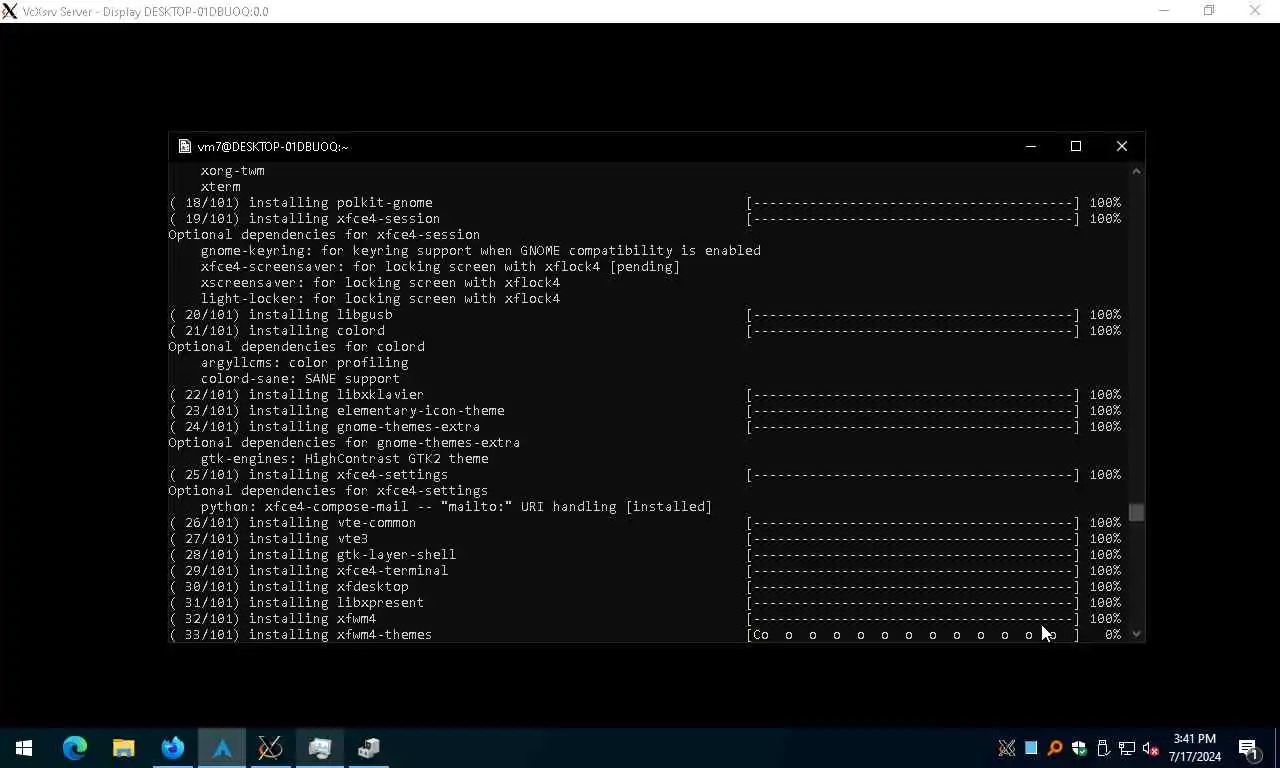Click the 'installing libxklavier' line

pos(296,395)
